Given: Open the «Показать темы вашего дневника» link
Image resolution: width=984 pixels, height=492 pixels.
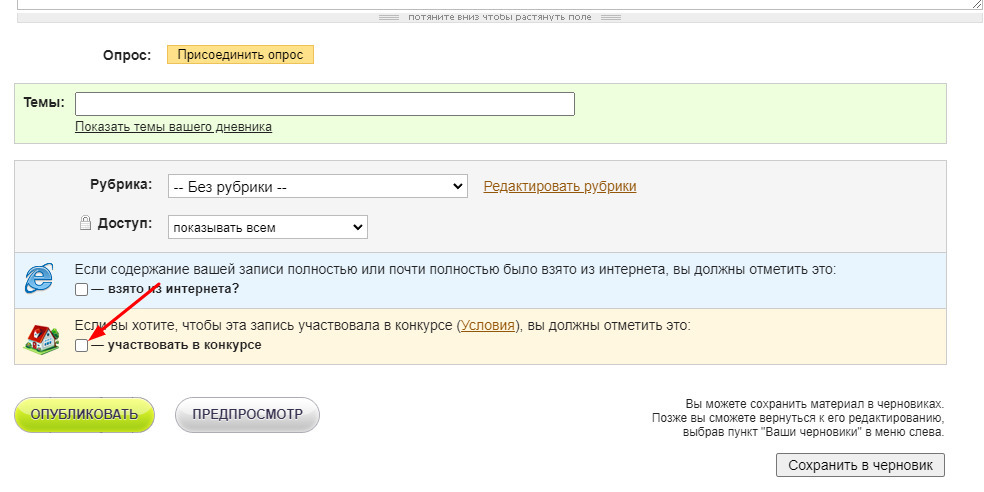Looking at the screenshot, I should [x=173, y=127].
